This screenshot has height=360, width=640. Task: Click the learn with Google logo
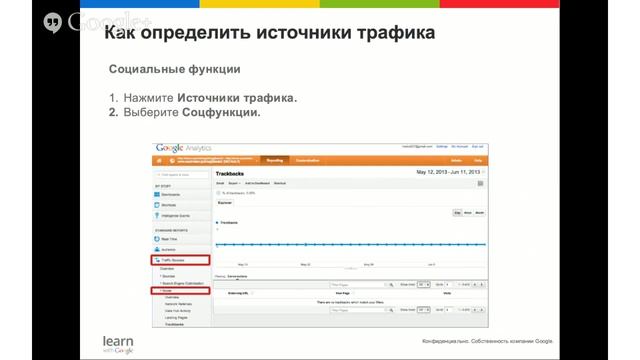click(118, 345)
